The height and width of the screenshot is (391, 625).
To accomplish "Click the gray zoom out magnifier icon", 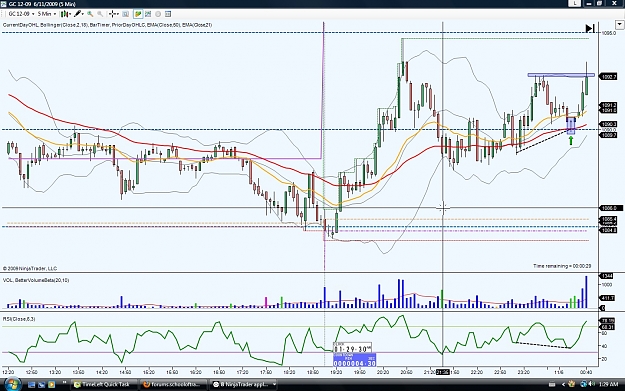I will pyautogui.click(x=100, y=14).
